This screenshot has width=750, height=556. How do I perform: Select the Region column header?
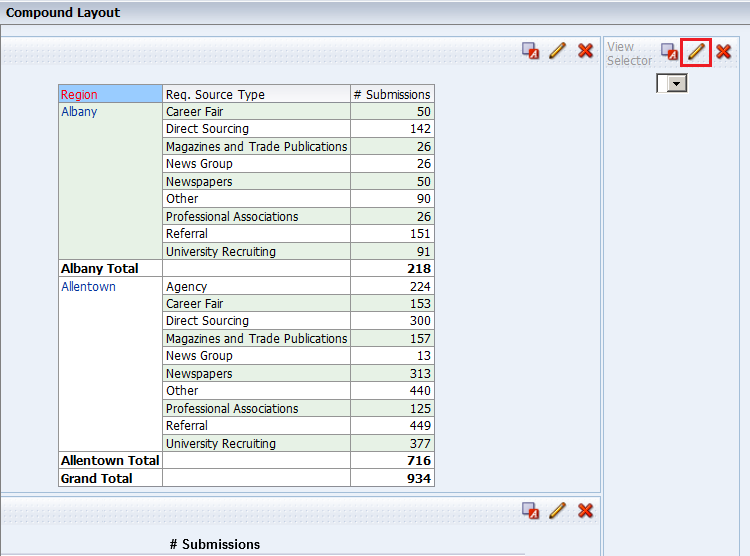coord(80,95)
